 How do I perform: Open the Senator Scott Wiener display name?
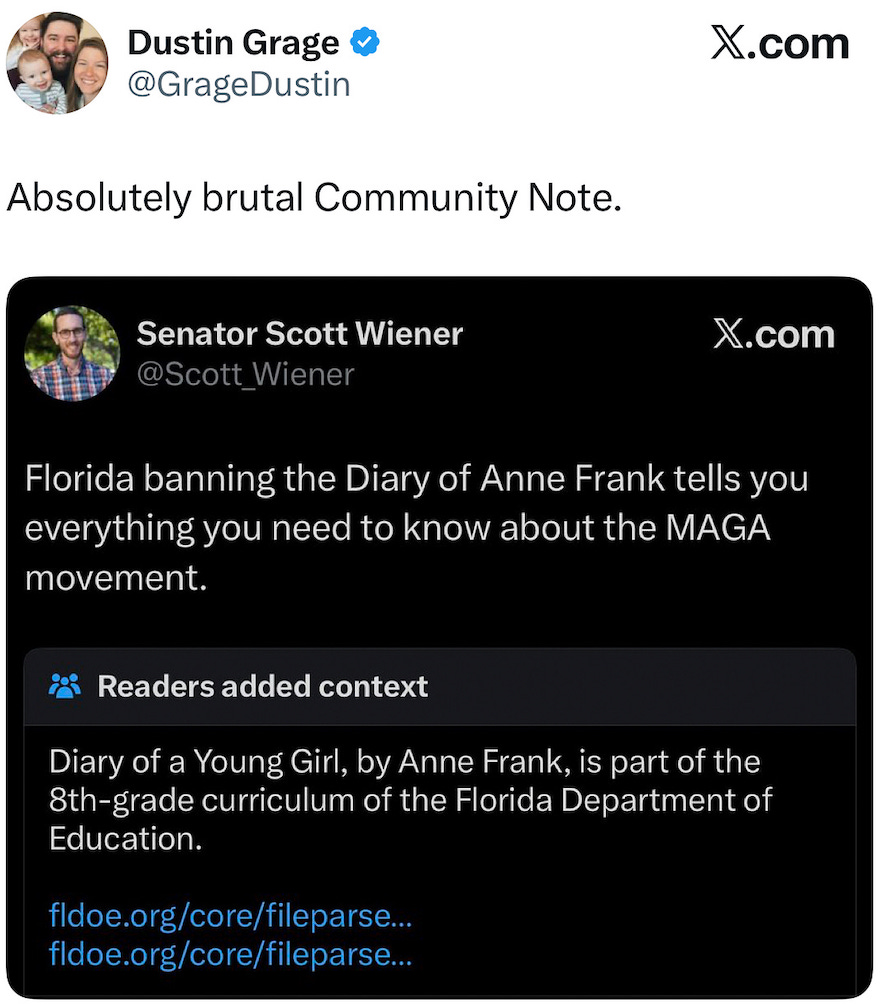point(299,333)
